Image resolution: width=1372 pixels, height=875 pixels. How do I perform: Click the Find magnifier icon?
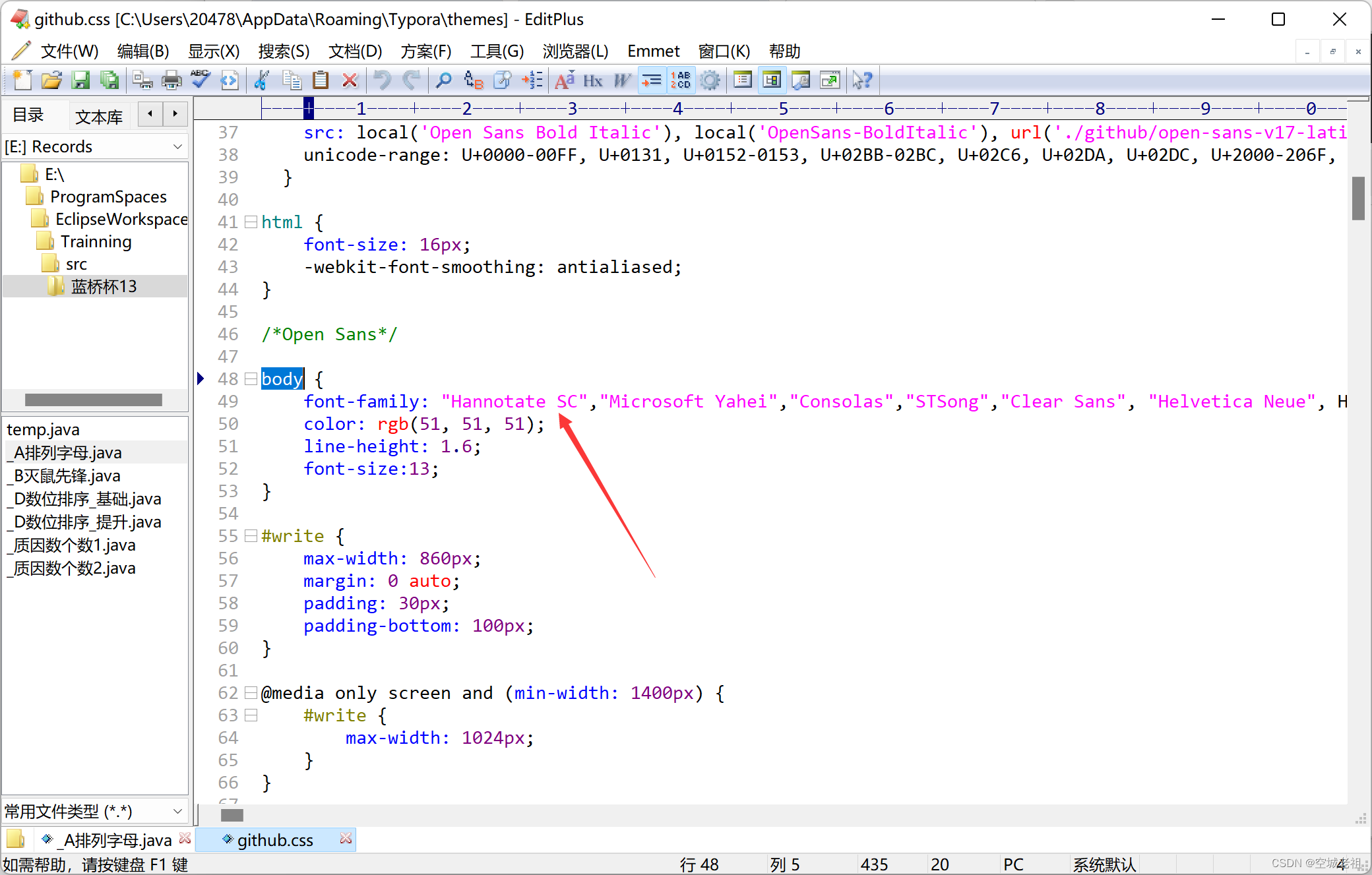444,80
